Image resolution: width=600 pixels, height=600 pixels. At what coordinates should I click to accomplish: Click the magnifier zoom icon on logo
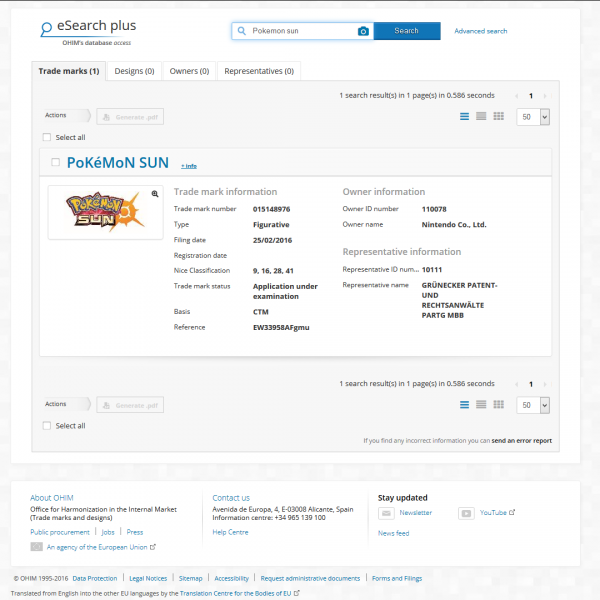pyautogui.click(x=155, y=194)
